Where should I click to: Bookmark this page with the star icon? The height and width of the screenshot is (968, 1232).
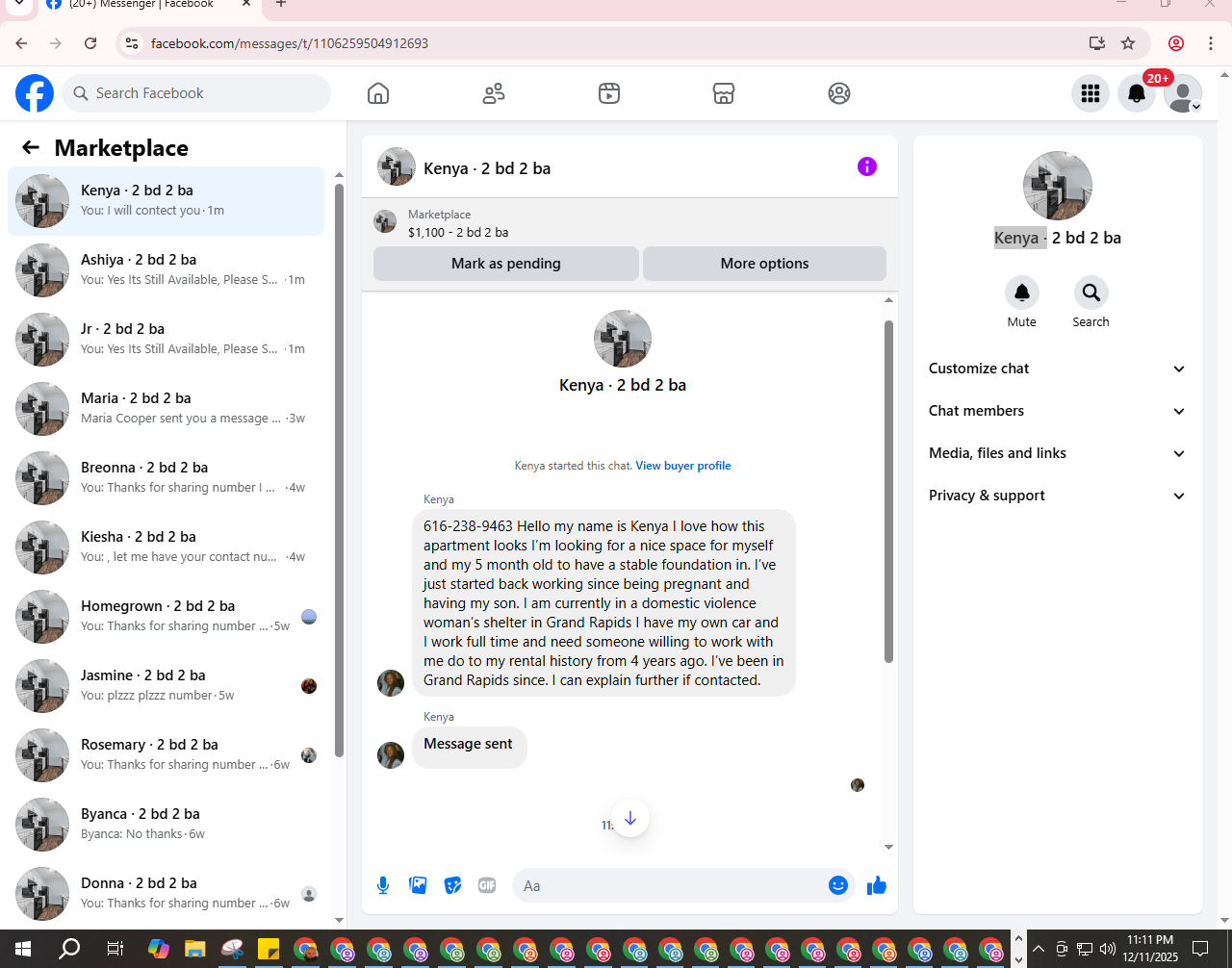(1128, 43)
